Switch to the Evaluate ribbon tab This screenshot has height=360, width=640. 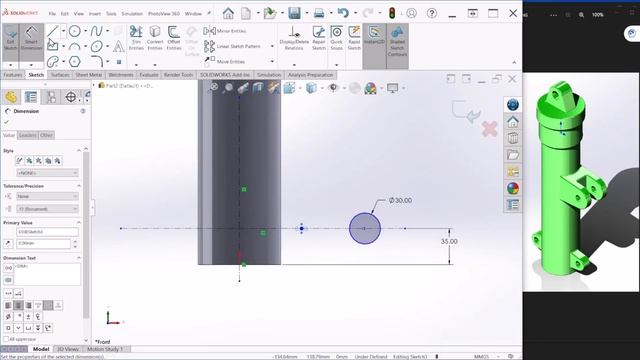[x=149, y=75]
